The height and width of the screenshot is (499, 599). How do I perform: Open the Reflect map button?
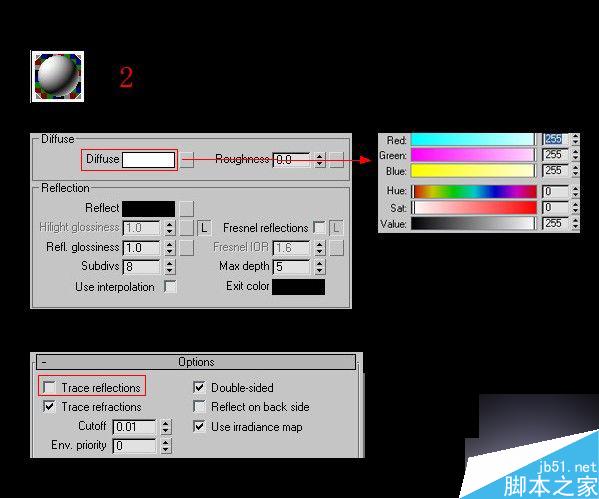click(x=187, y=209)
